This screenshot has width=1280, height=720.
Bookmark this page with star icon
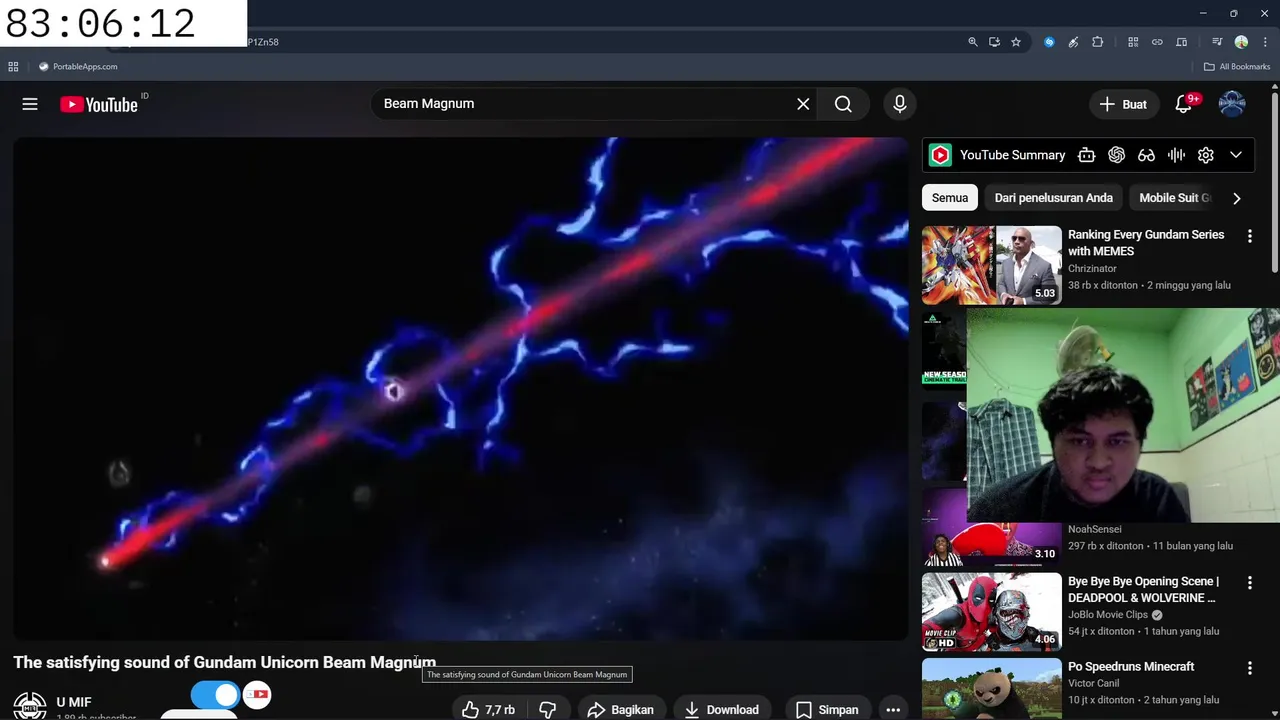pos(1016,42)
